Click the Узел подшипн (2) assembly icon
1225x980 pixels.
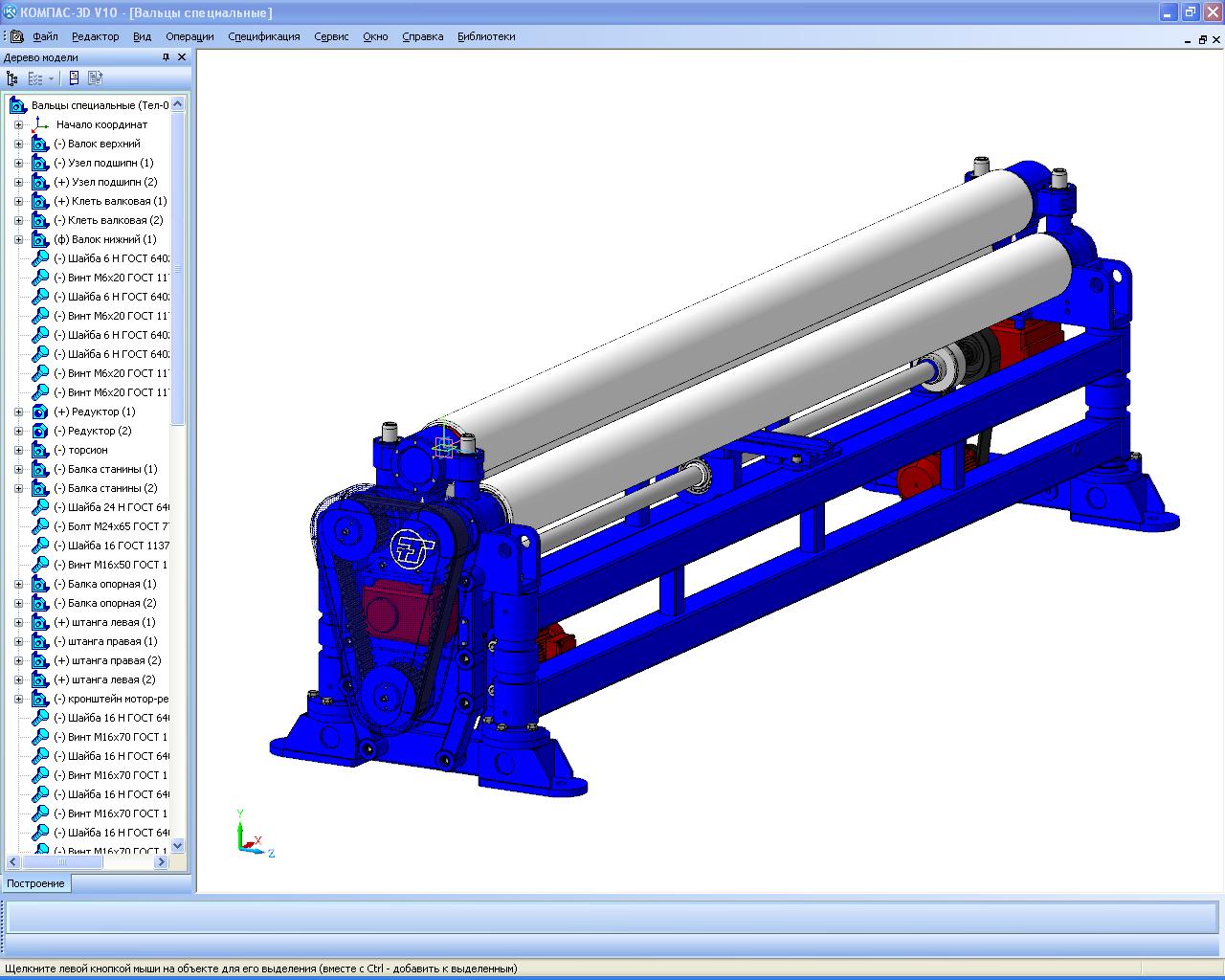click(40, 182)
